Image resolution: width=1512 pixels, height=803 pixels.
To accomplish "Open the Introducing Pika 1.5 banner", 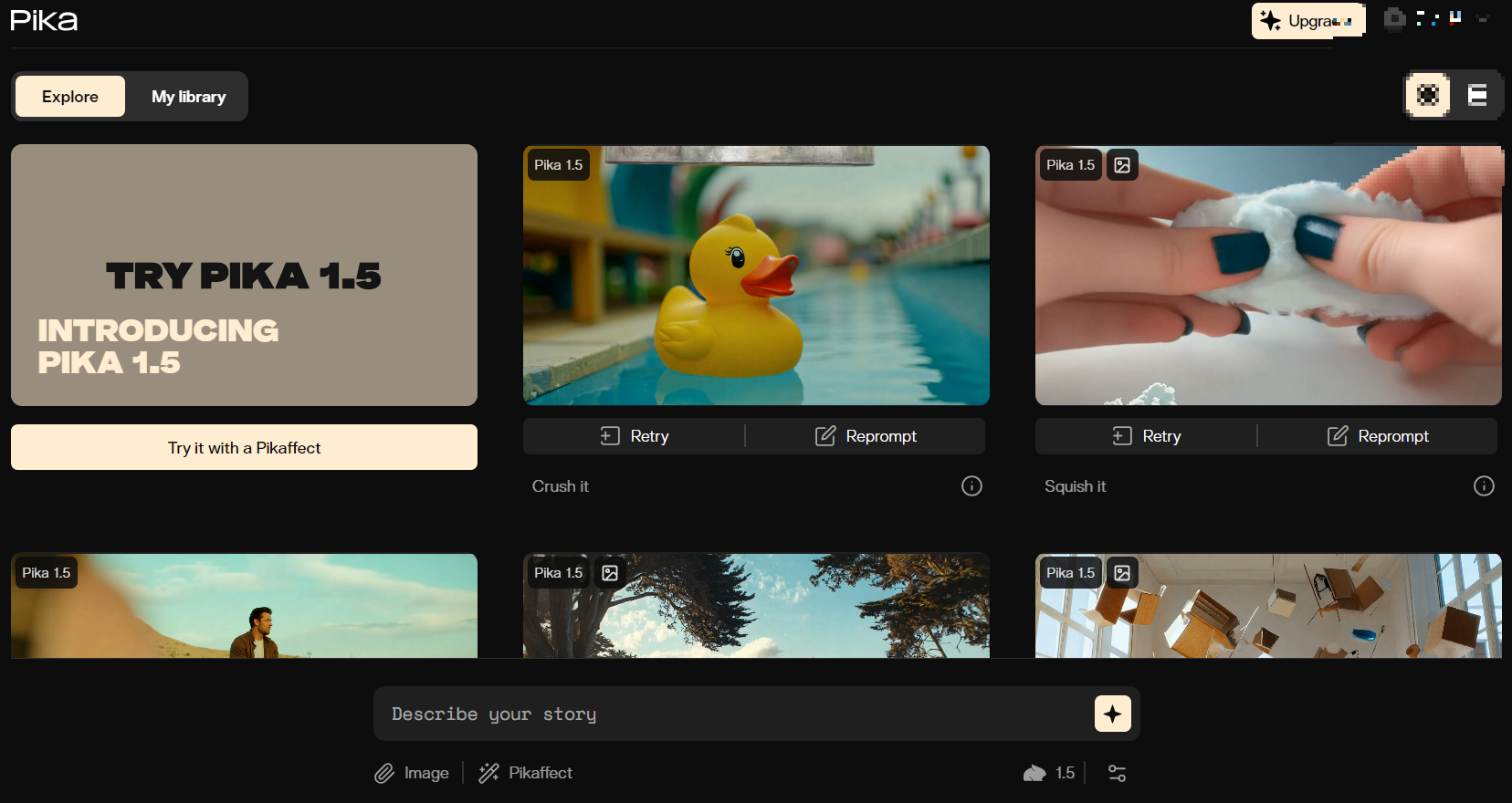I will pyautogui.click(x=244, y=275).
